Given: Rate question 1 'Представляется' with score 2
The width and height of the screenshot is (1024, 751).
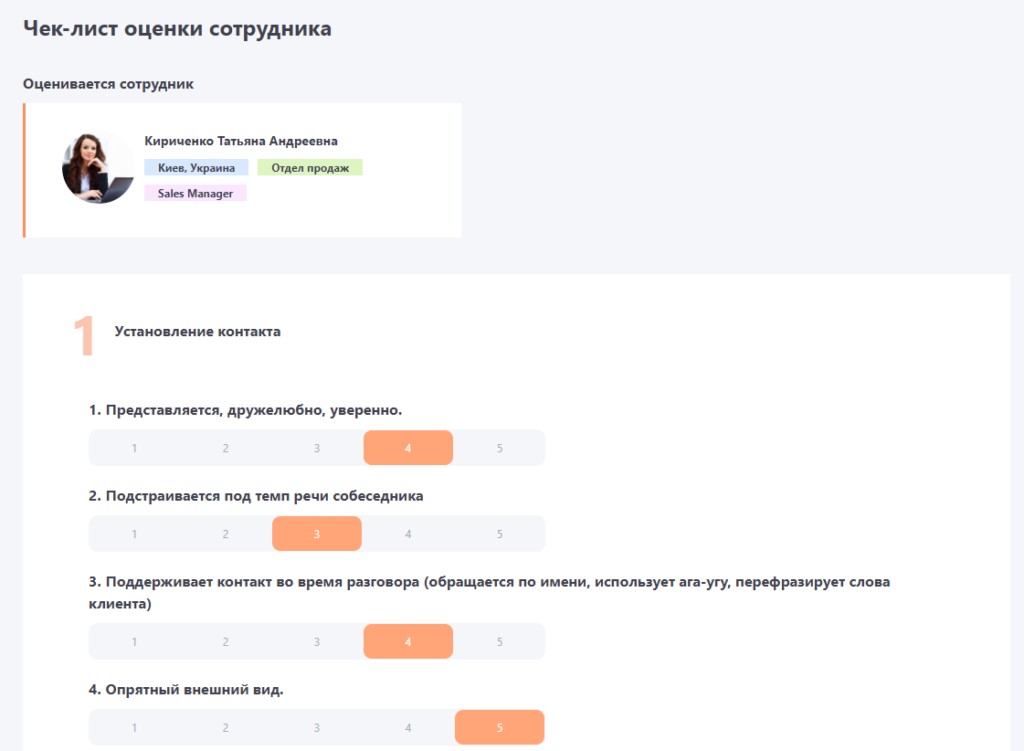Looking at the screenshot, I should pos(225,448).
